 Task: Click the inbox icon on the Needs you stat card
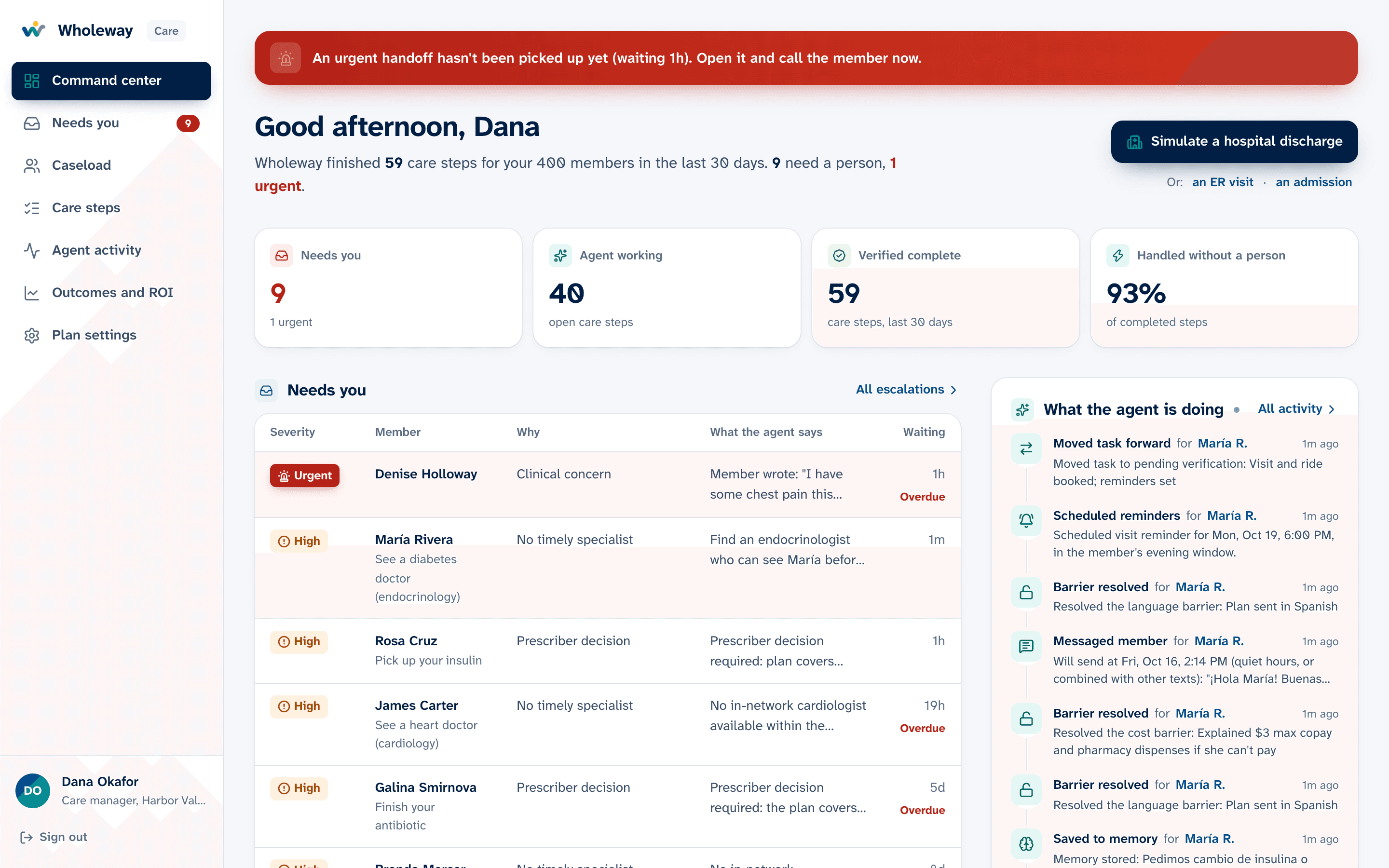282,256
